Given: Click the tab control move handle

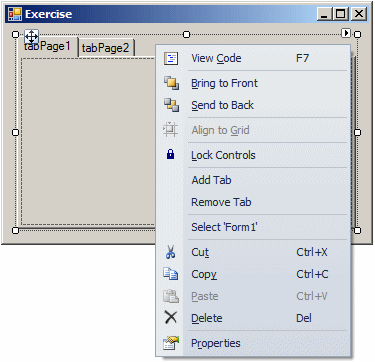Looking at the screenshot, I should pos(32,36).
